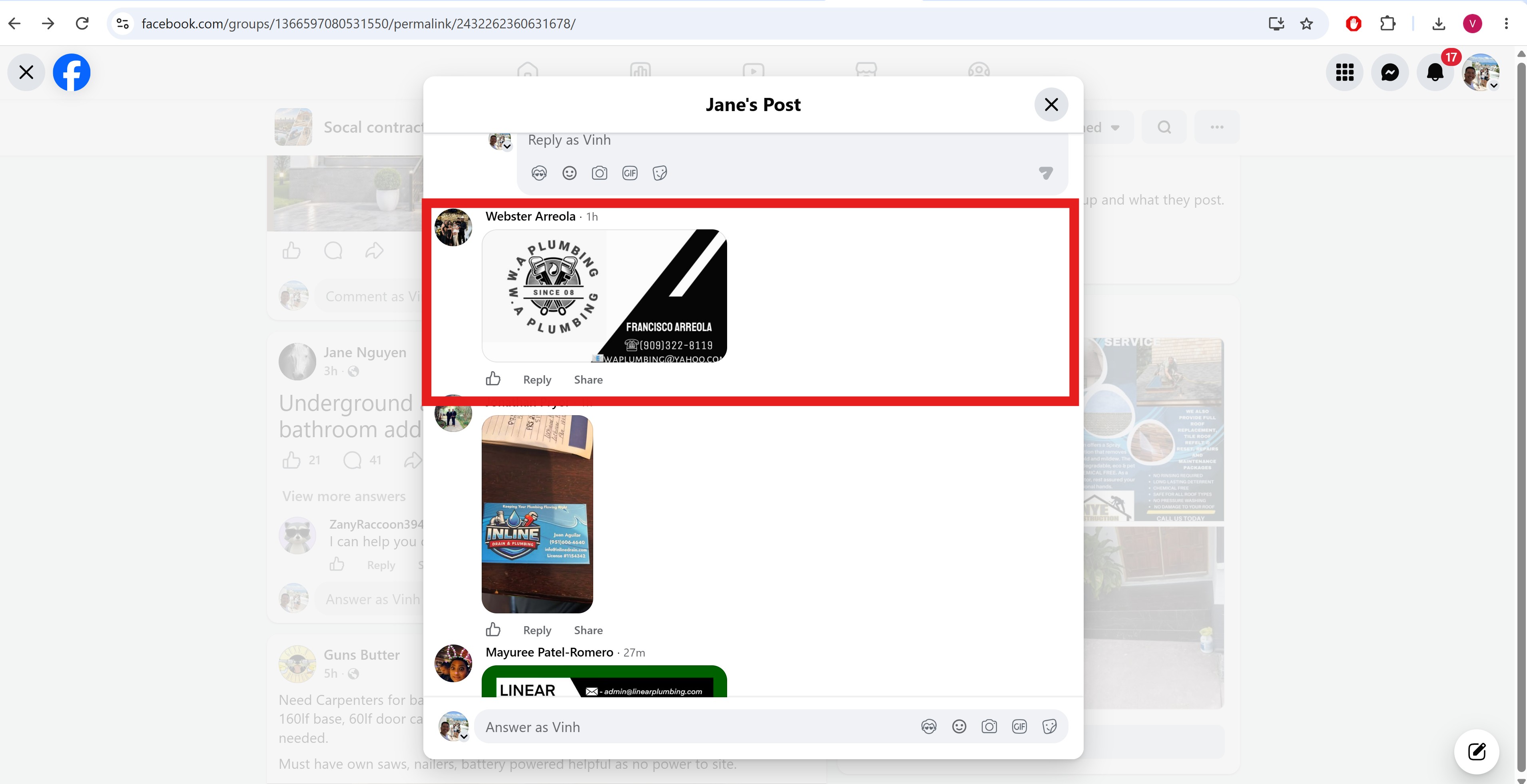Image resolution: width=1527 pixels, height=784 pixels.
Task: Open Messenger chats
Action: tap(1389, 72)
